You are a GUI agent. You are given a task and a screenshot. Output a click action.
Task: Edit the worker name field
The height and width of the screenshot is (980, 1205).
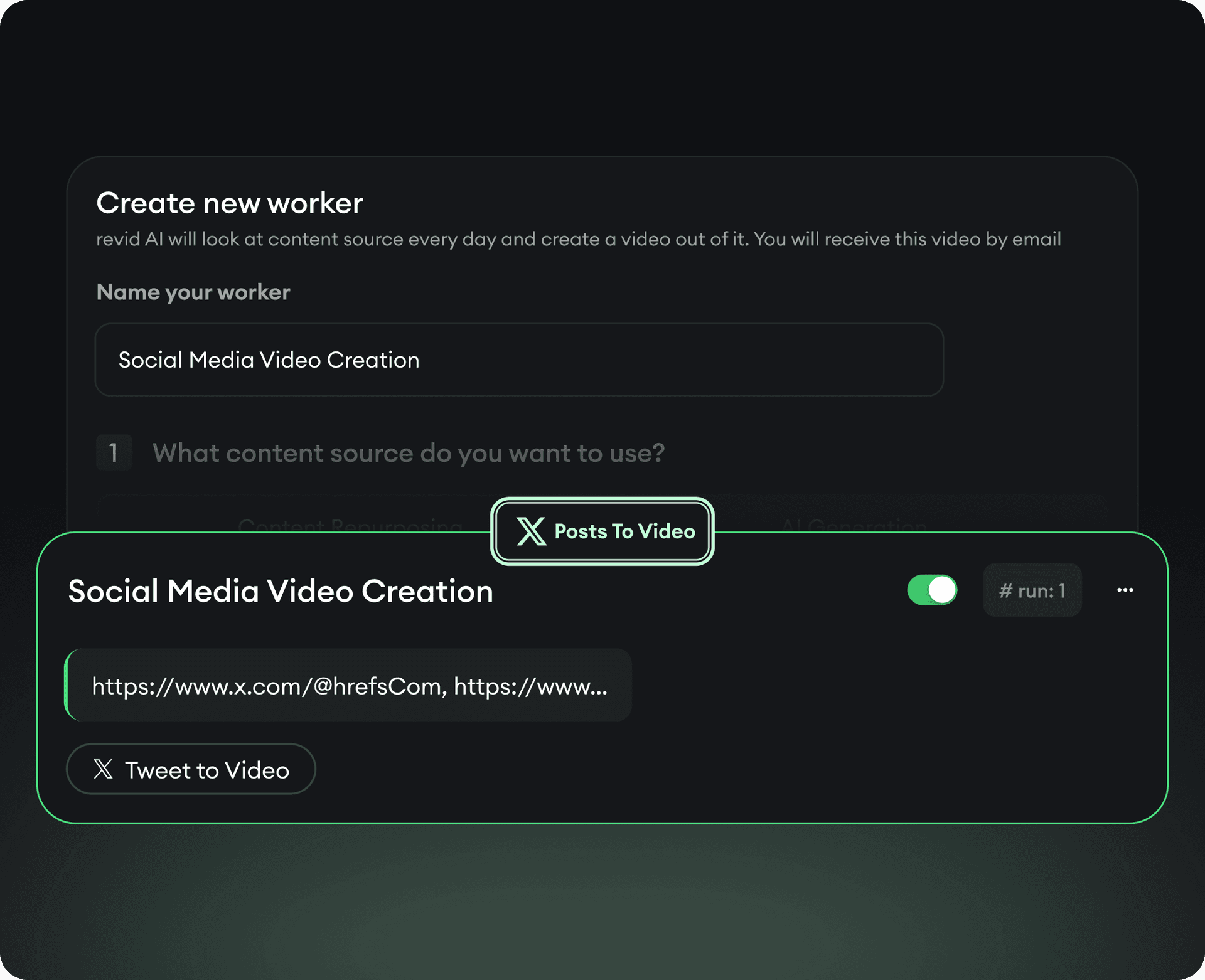pos(518,360)
